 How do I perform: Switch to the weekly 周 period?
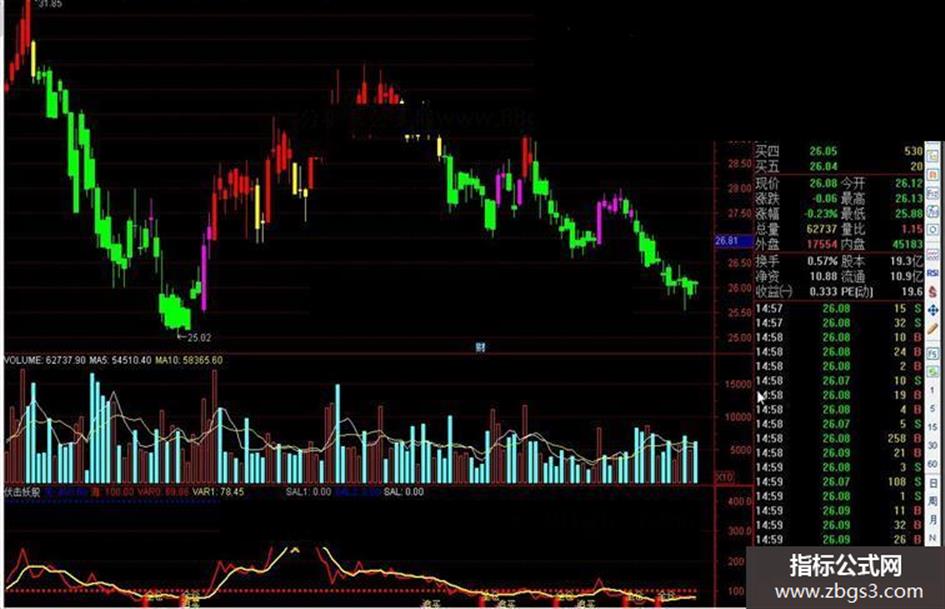(x=933, y=502)
